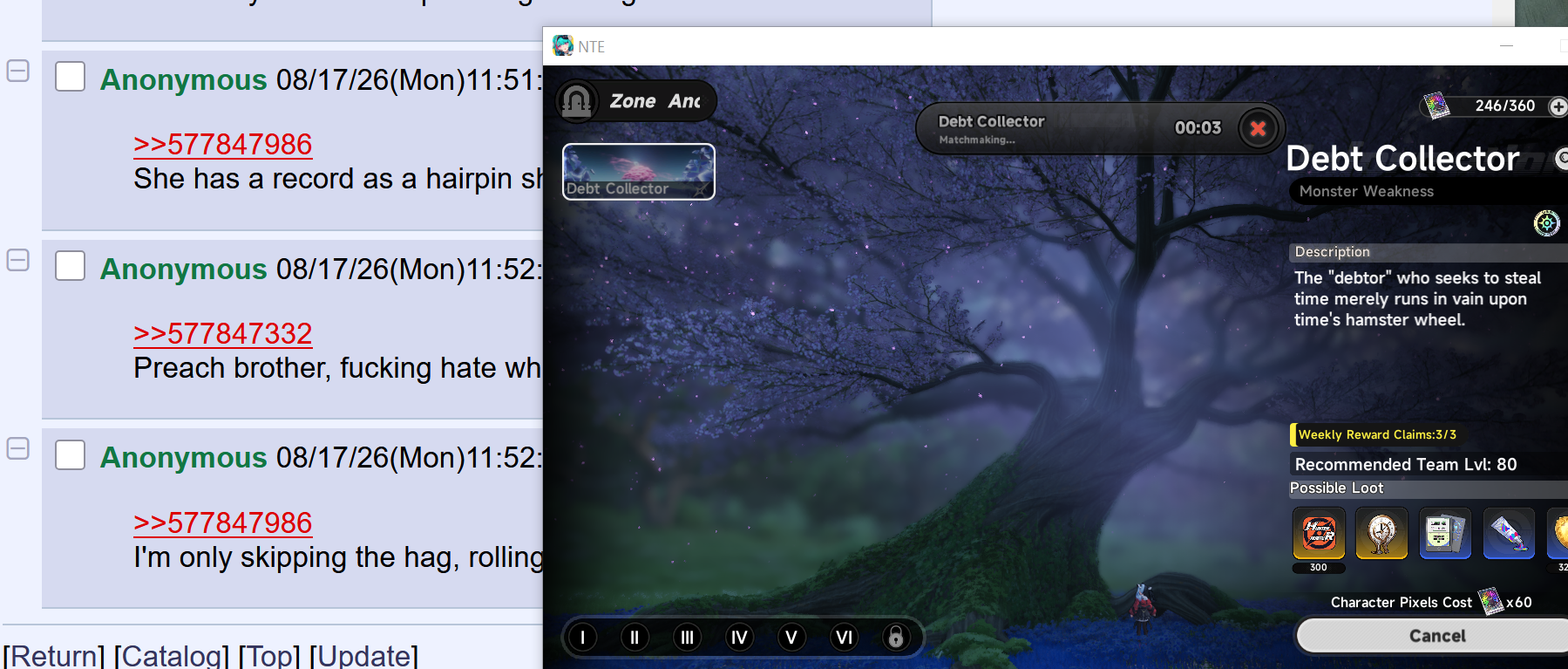The width and height of the screenshot is (1568, 669).
Task: Switch to difficulty stage II
Action: [x=635, y=638]
